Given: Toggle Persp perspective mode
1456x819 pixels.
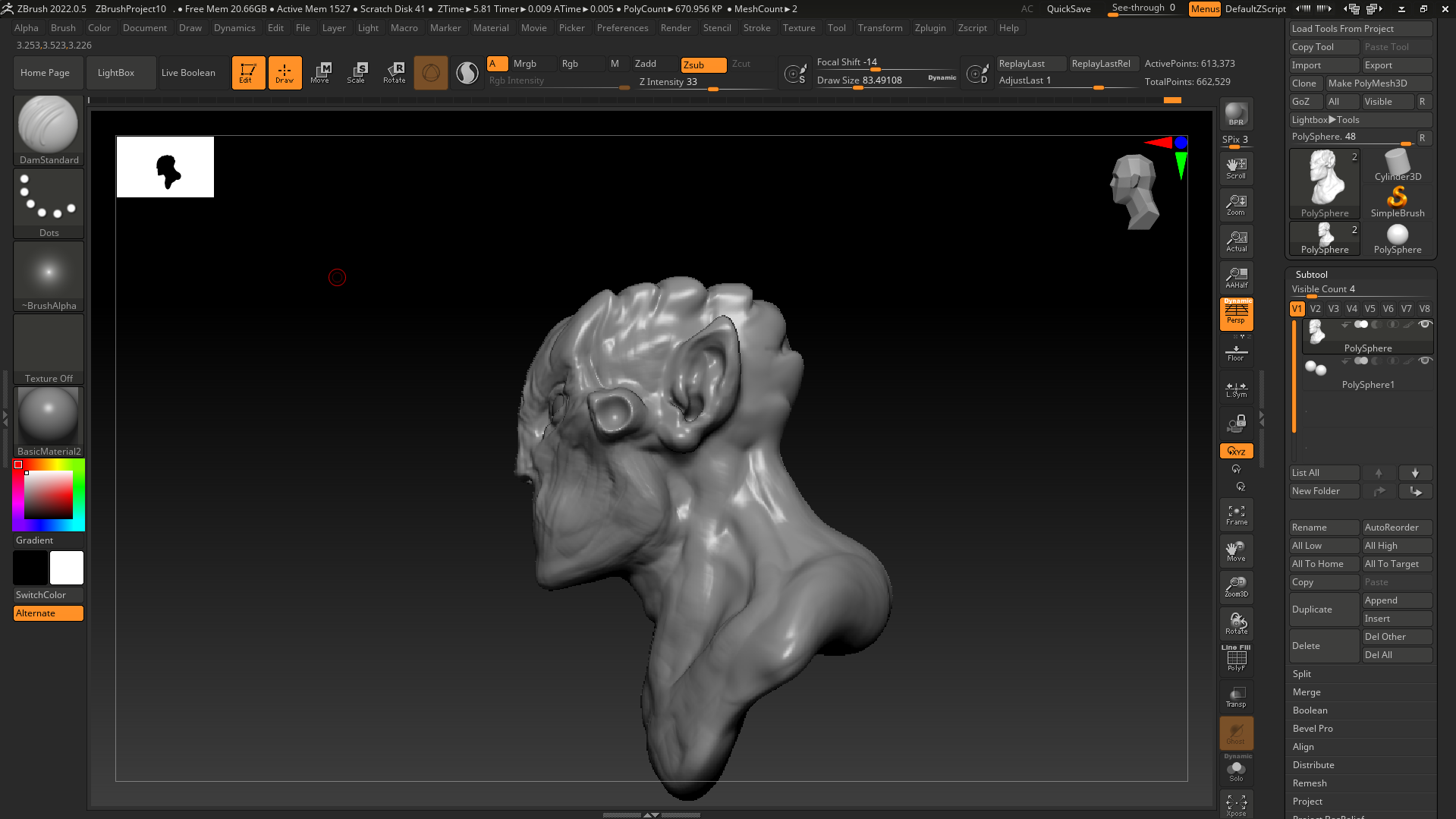Looking at the screenshot, I should pos(1236,313).
